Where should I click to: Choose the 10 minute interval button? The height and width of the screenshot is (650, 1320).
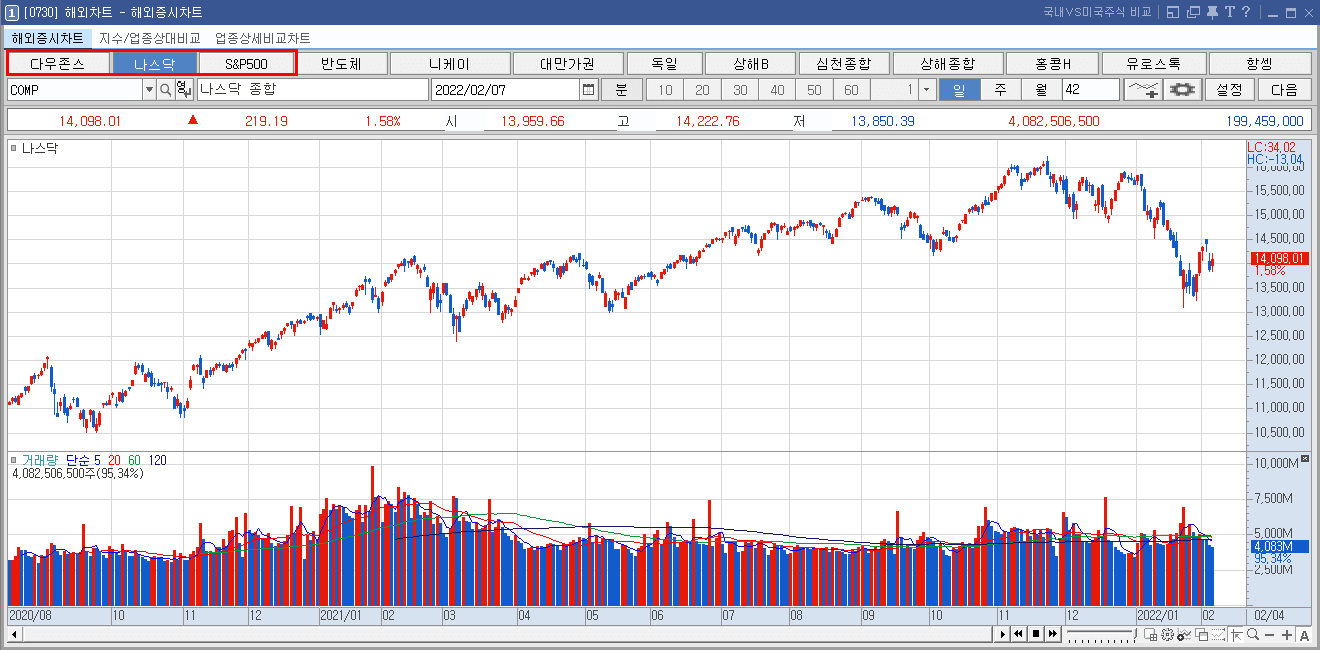pyautogui.click(x=665, y=90)
